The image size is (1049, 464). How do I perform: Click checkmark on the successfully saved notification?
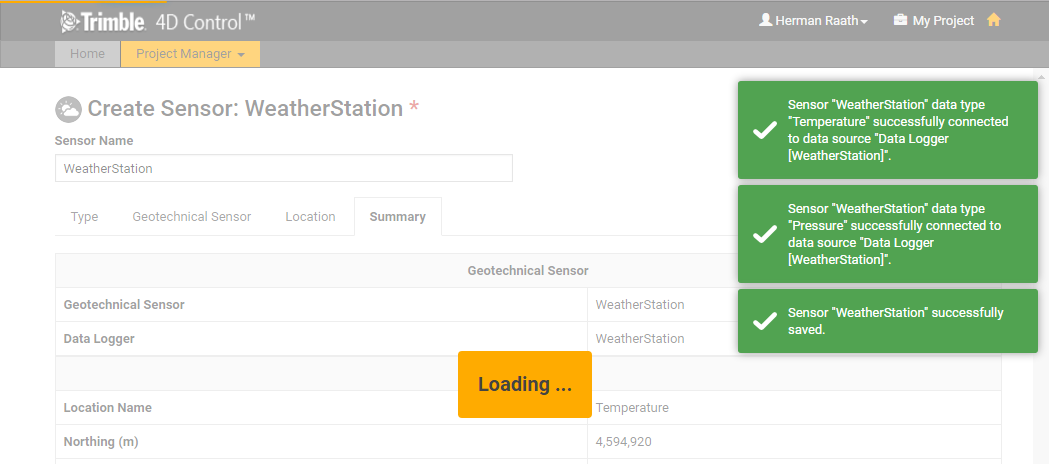[765, 321]
